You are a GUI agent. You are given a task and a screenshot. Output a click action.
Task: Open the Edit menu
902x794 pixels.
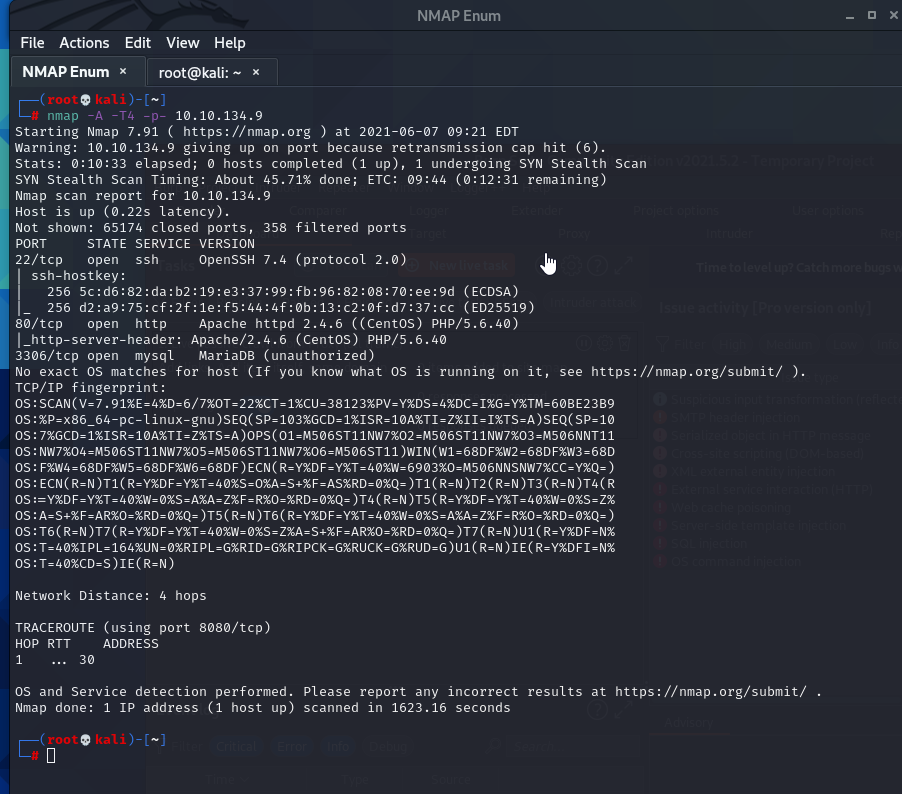tap(137, 43)
